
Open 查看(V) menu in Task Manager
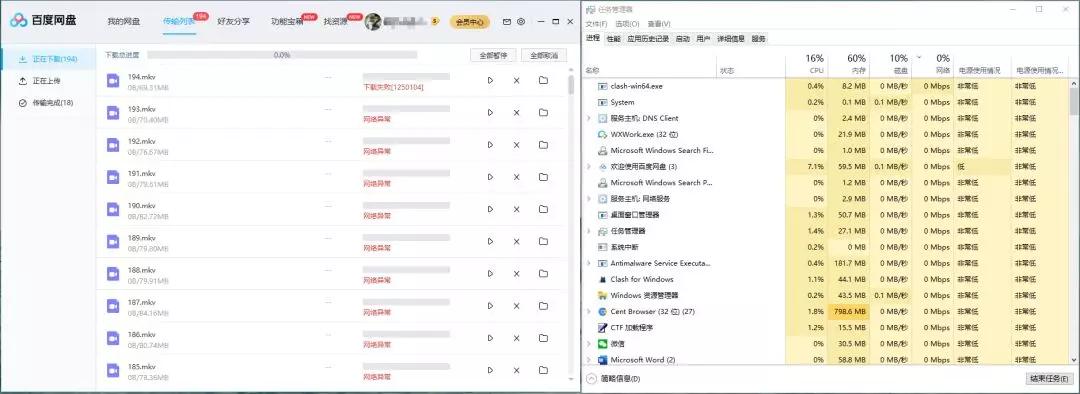658,24
